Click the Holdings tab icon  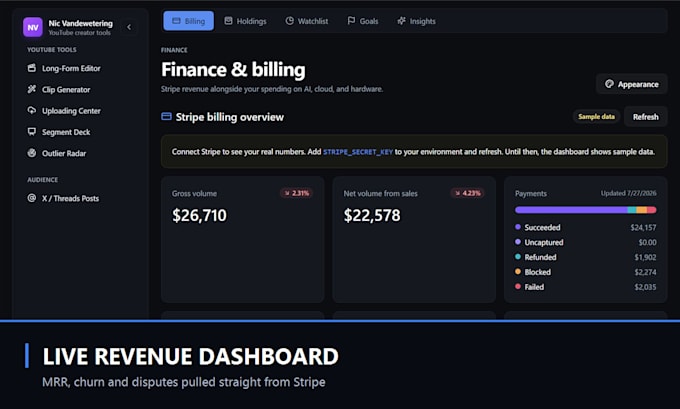coord(228,21)
